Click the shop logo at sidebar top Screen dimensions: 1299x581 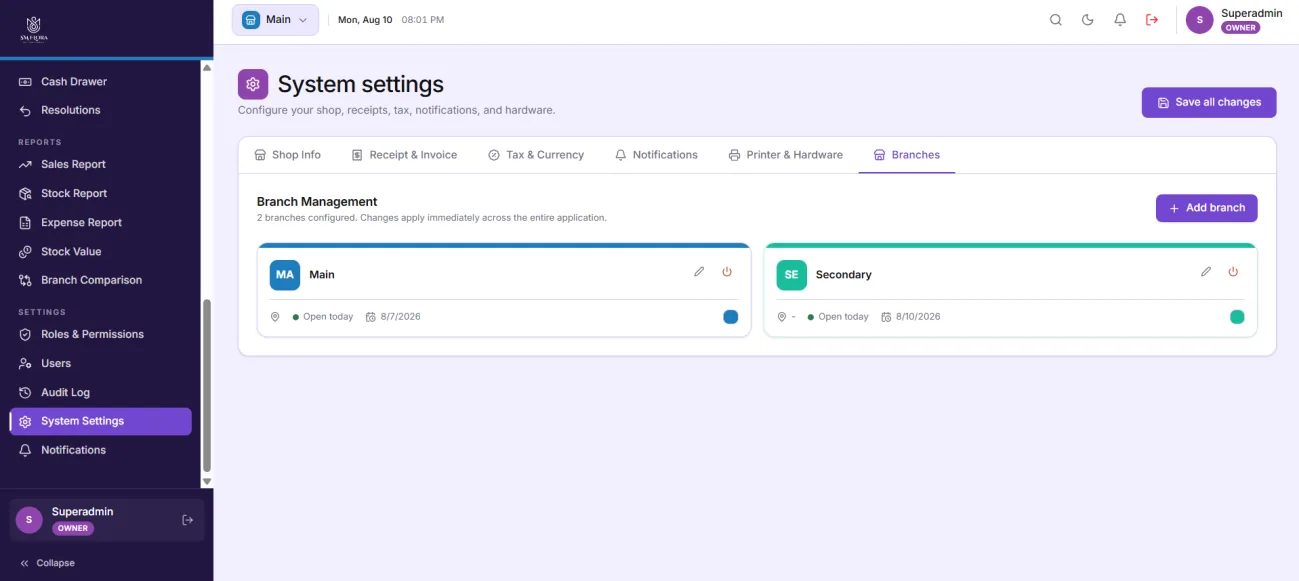point(34,28)
